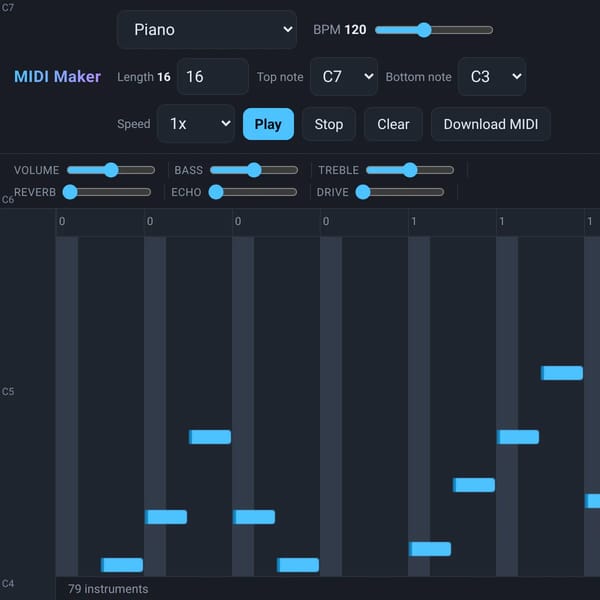The width and height of the screenshot is (600, 600).
Task: Click the TREBLE slider handle
Action: (410, 170)
